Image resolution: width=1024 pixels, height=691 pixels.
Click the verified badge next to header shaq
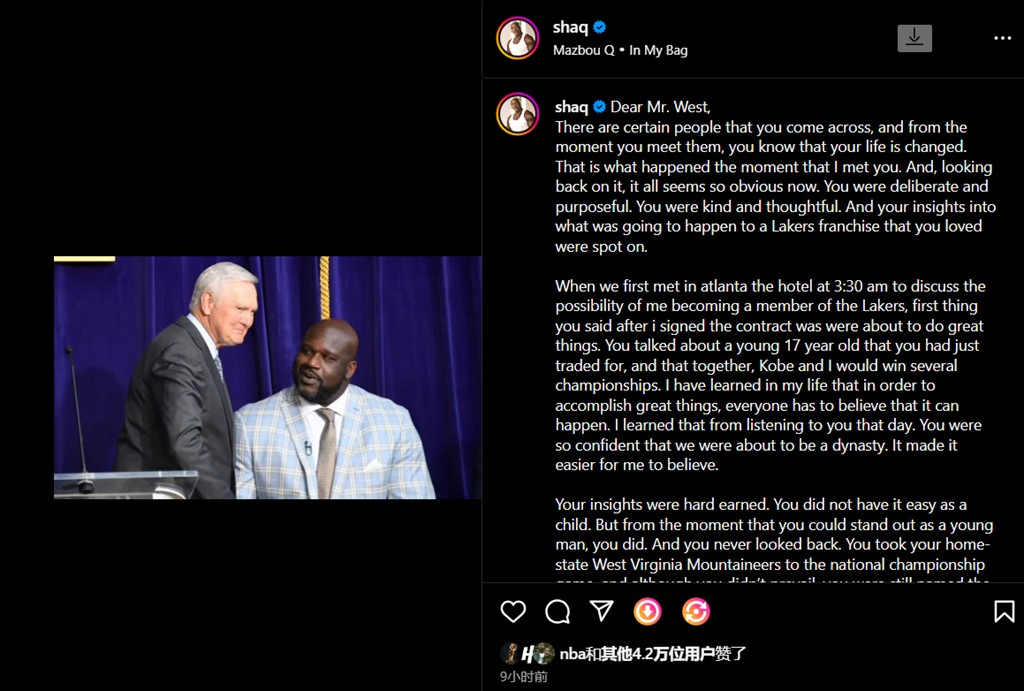coord(600,28)
